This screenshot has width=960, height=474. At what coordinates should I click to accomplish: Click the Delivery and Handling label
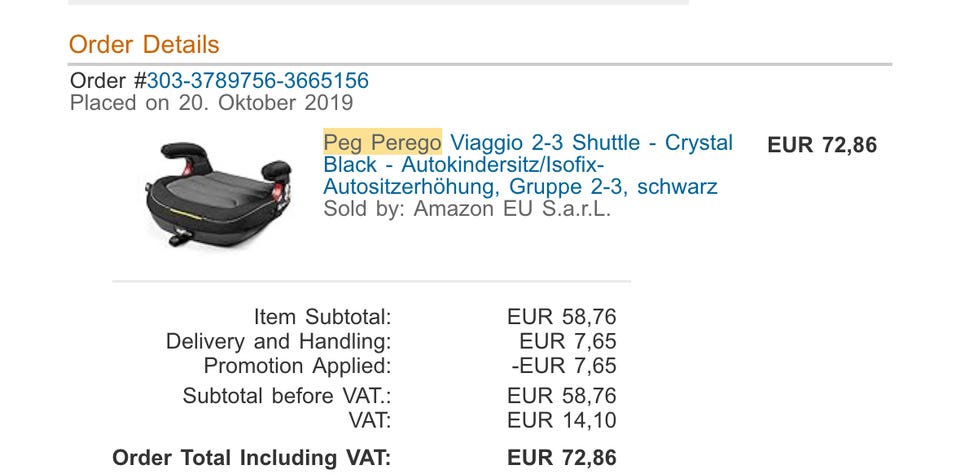[x=278, y=342]
